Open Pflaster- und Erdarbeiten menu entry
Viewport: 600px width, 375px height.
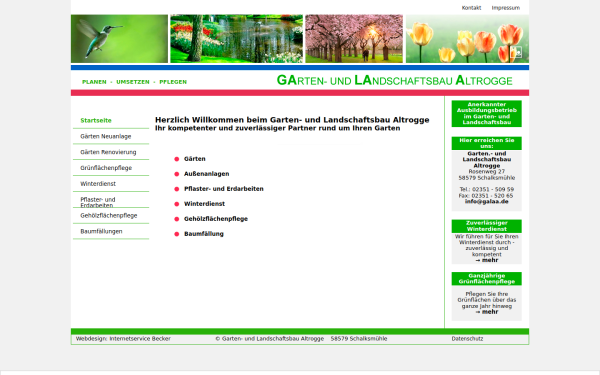tap(98, 202)
